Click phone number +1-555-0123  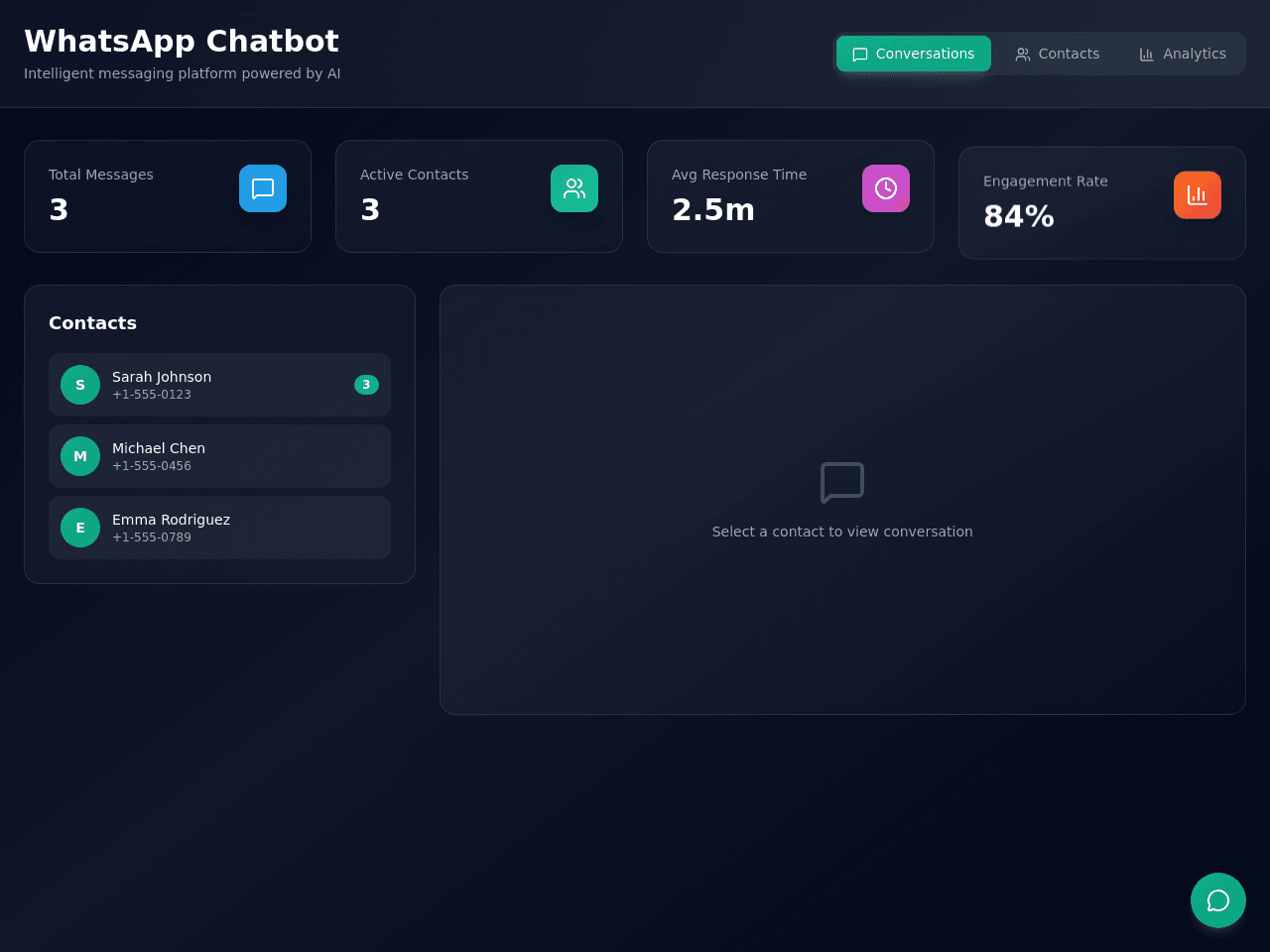click(152, 395)
